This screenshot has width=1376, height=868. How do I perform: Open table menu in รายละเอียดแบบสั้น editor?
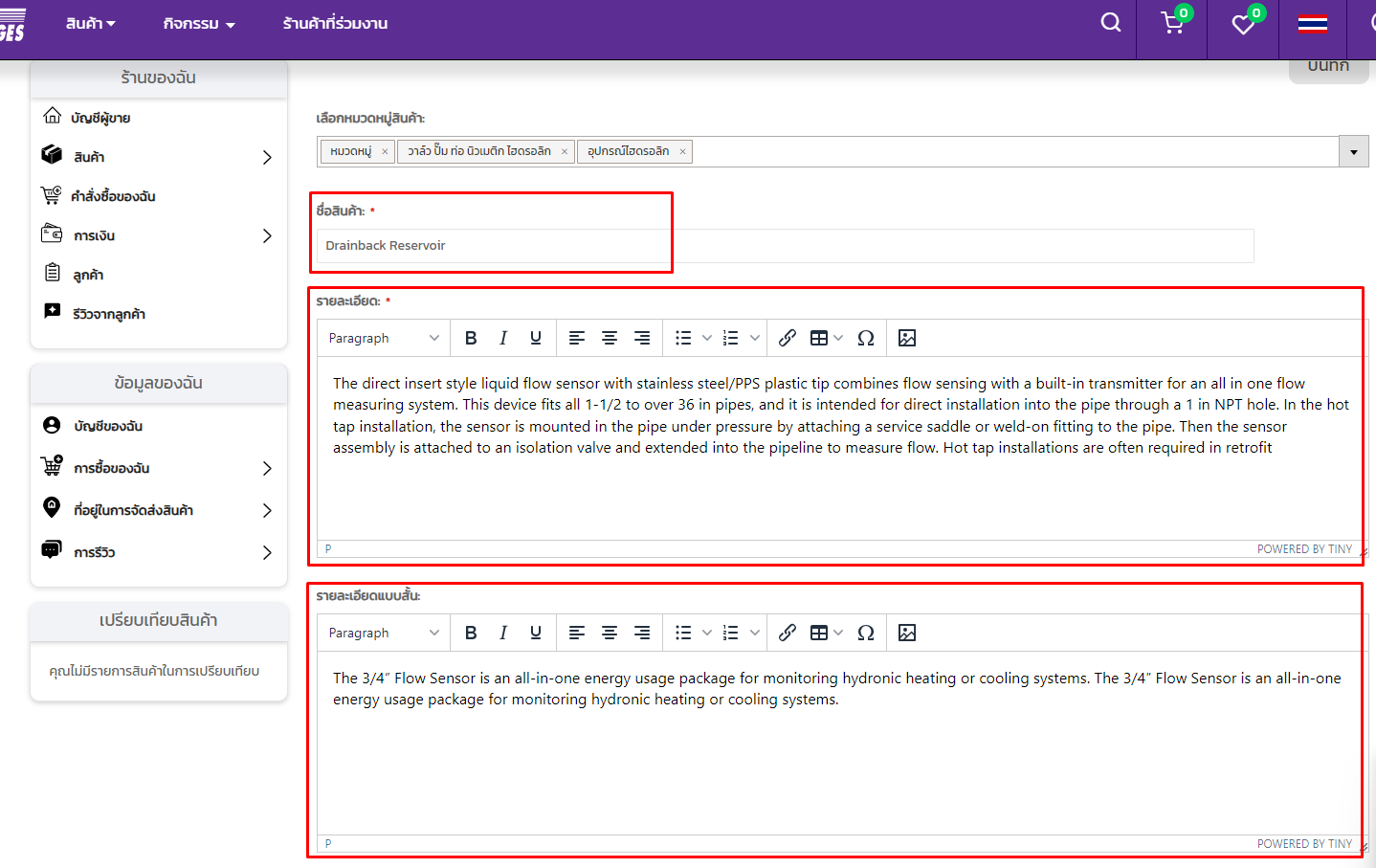pos(826,633)
